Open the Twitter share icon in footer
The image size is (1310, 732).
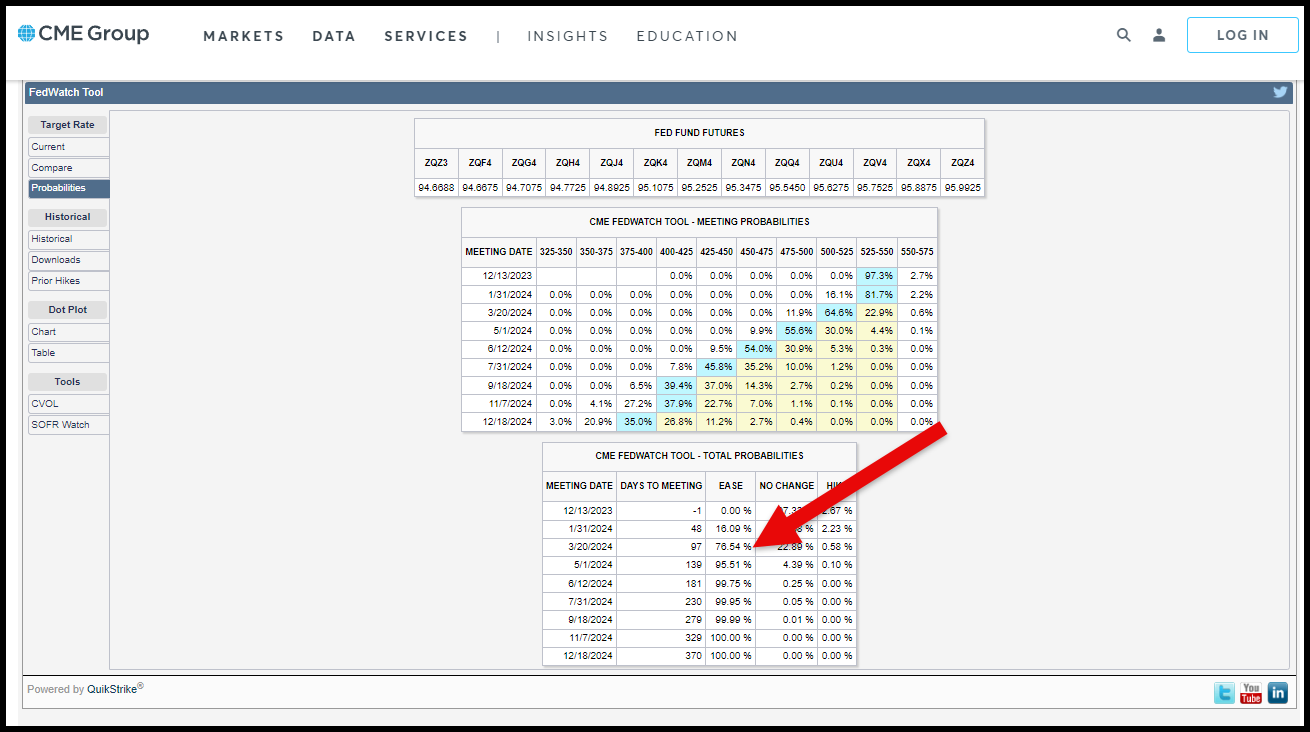(x=1224, y=692)
